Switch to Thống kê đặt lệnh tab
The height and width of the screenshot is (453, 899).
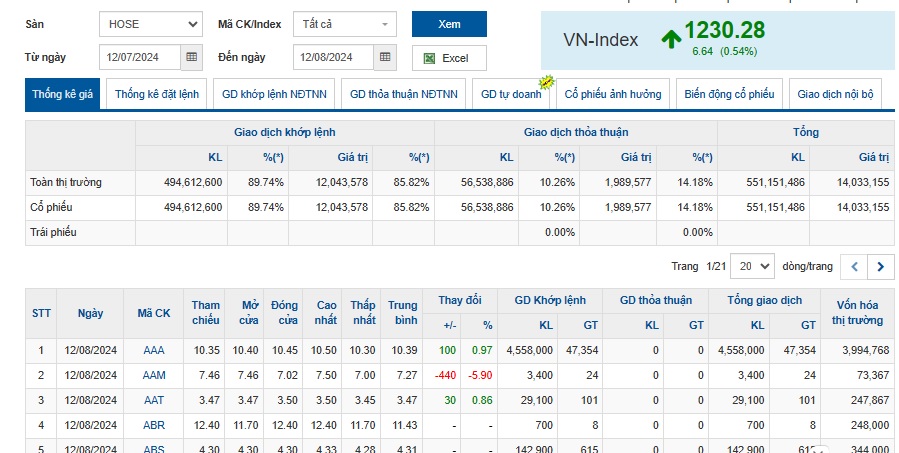(157, 95)
